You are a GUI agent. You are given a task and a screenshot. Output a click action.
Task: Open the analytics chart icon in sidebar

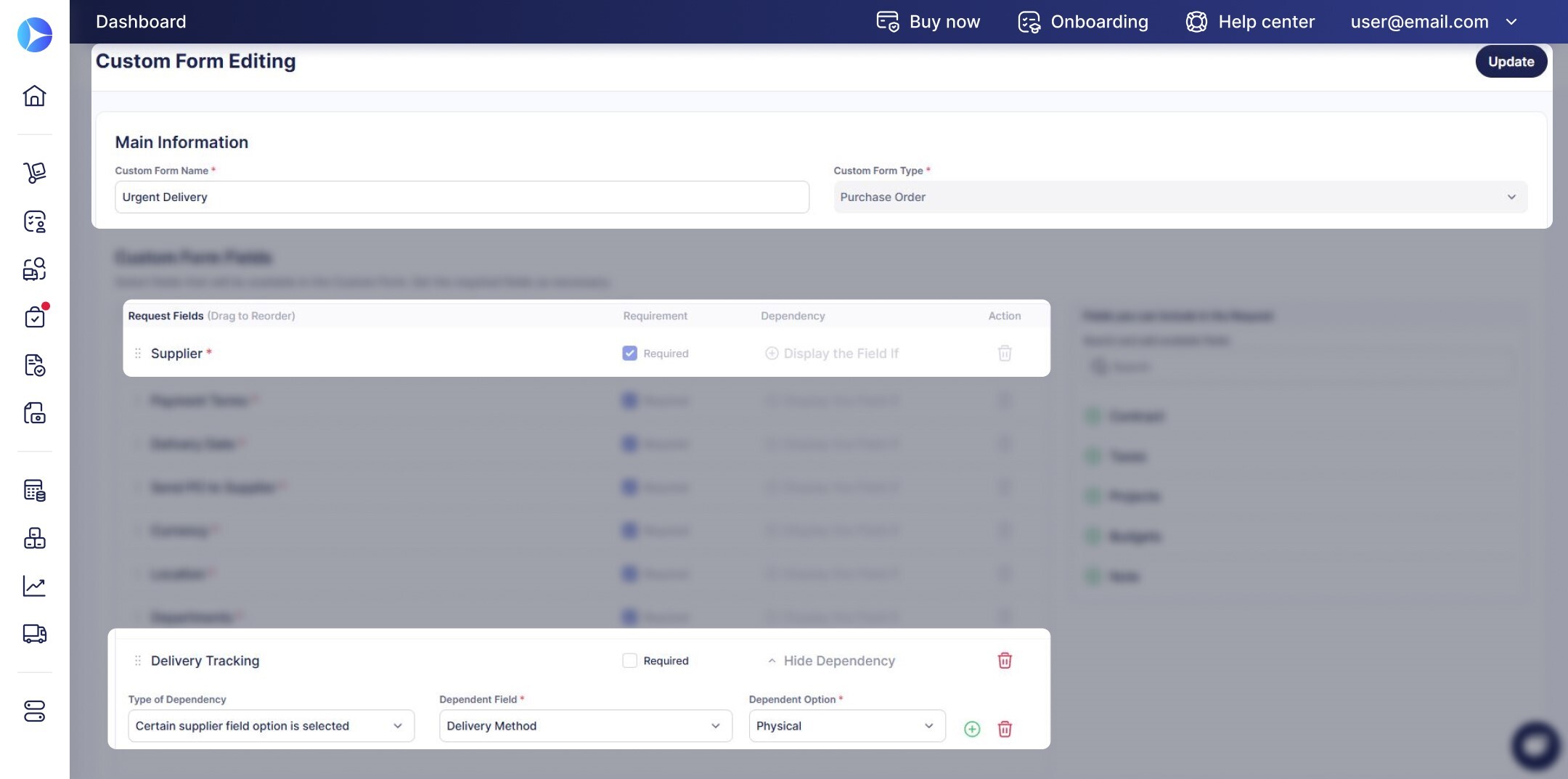34,586
